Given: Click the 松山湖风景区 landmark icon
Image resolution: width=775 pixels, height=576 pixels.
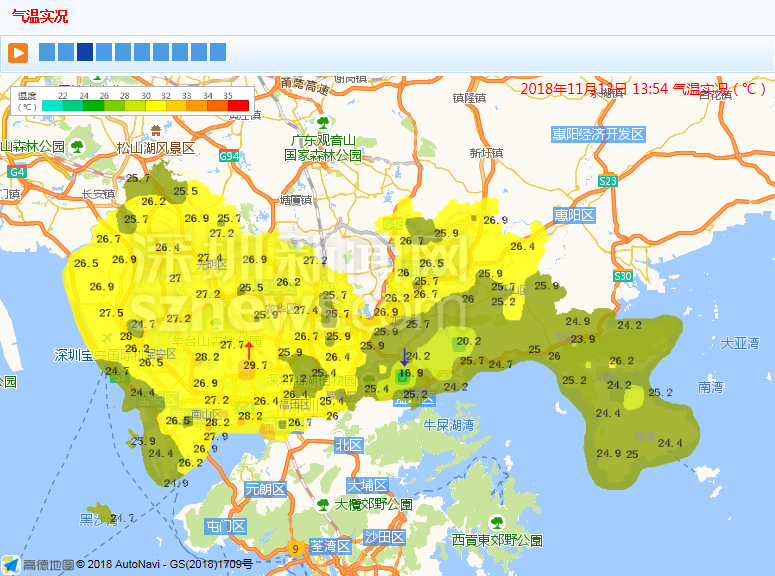Looking at the screenshot, I should (x=156, y=130).
